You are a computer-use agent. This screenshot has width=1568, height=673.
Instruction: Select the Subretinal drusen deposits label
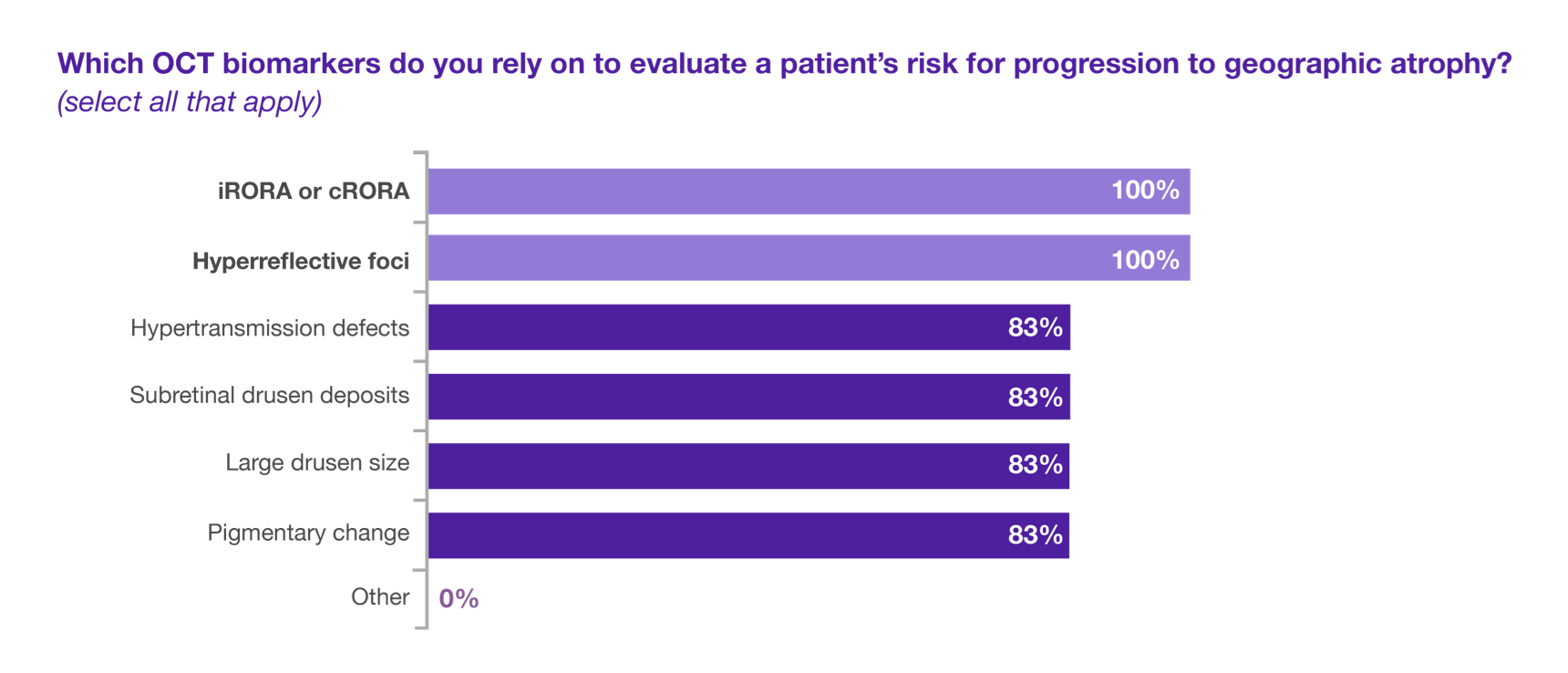click(x=270, y=396)
